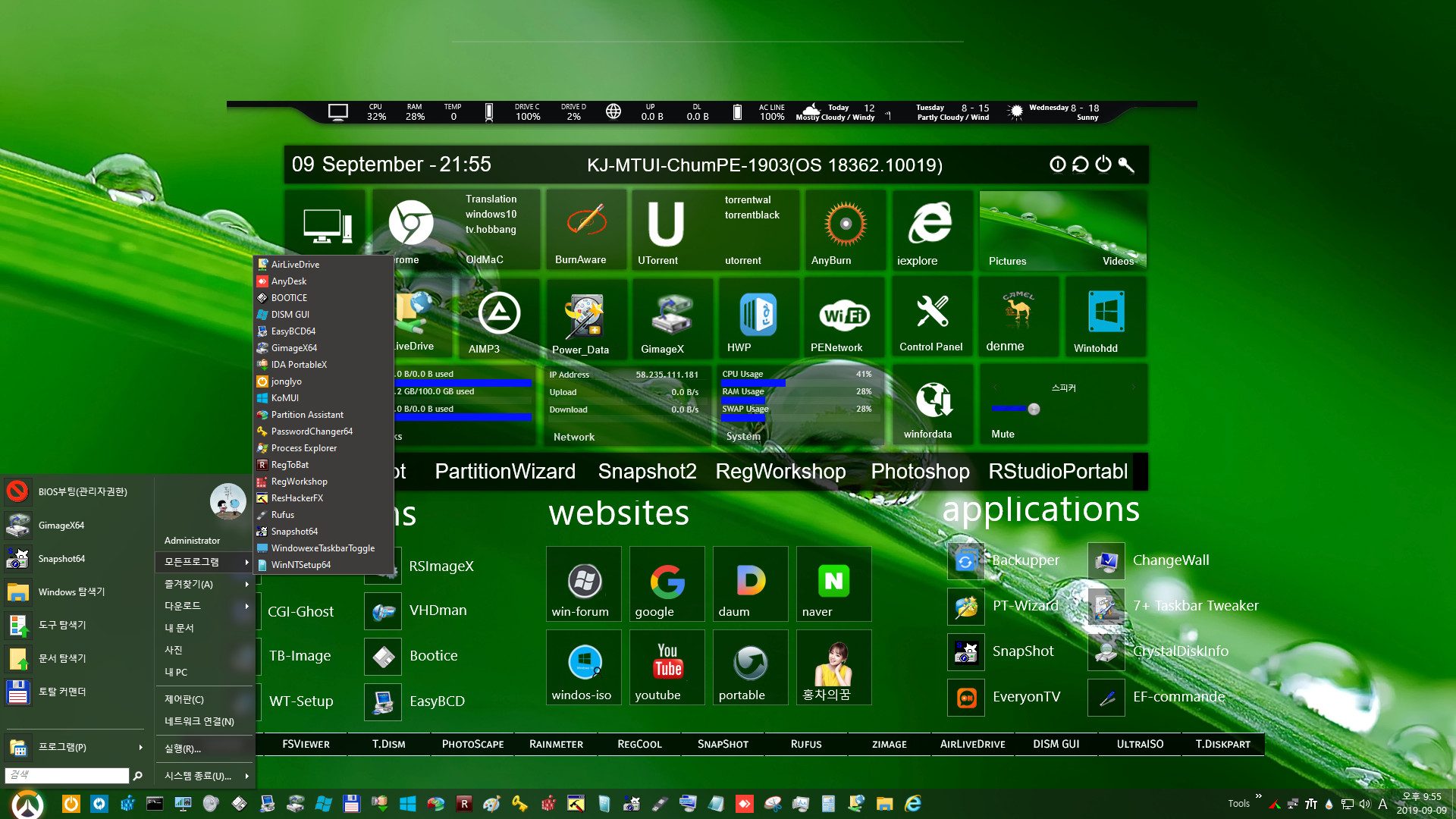Image resolution: width=1456 pixels, height=819 pixels.
Task: Open daum website tile
Action: coord(751,583)
